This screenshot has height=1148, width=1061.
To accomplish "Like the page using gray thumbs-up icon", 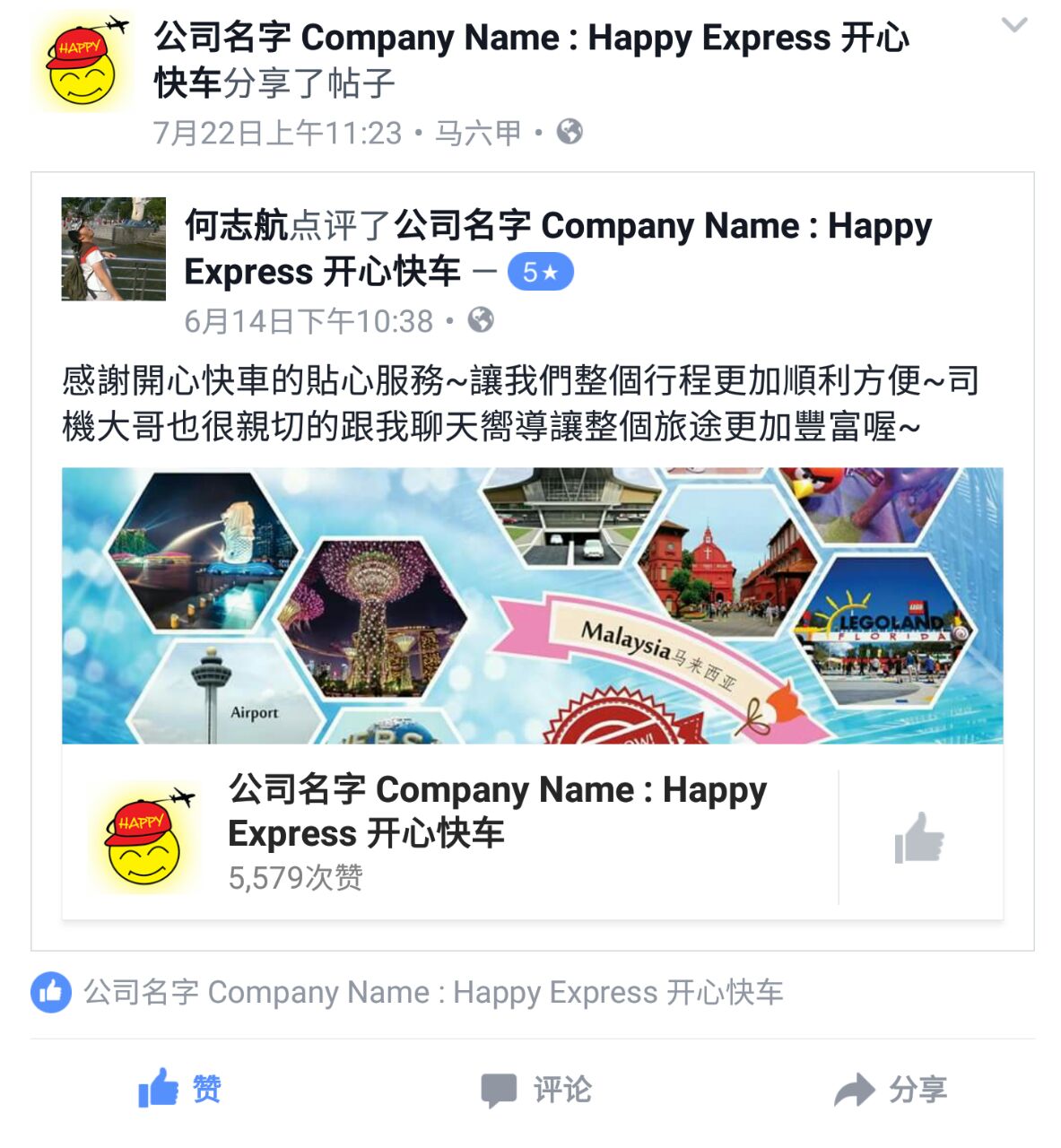I will click(919, 838).
